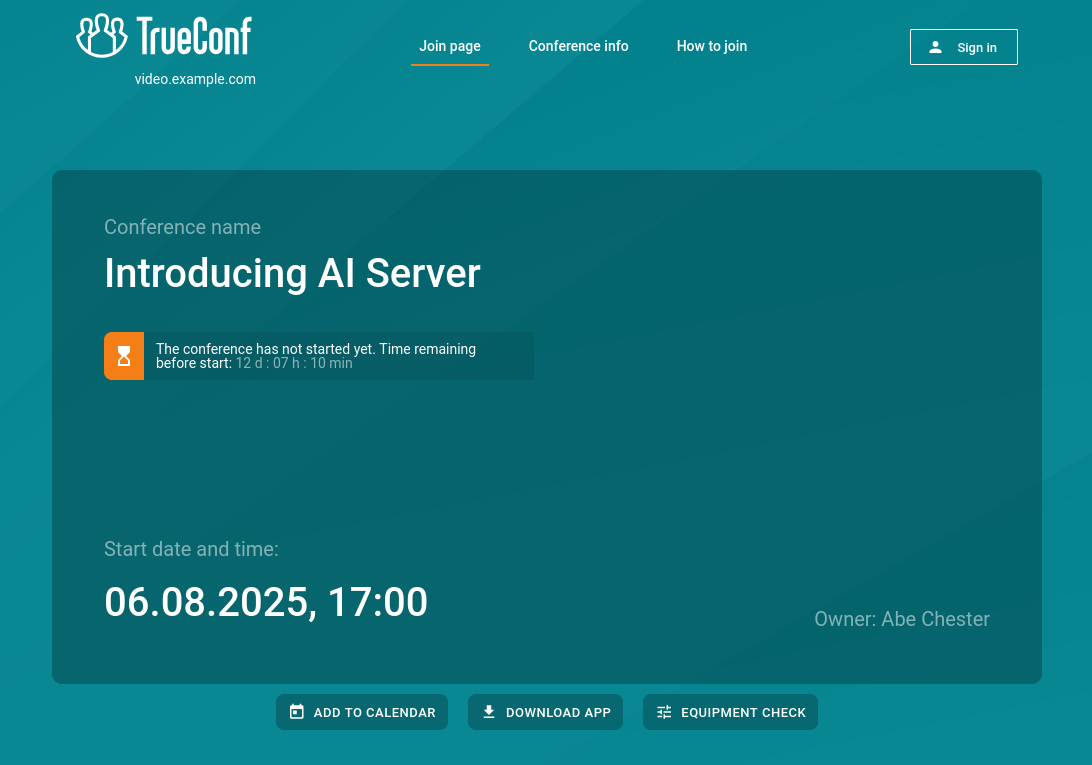The image size is (1092, 765).
Task: Switch to the Conference info tab
Action: pyautogui.click(x=578, y=46)
